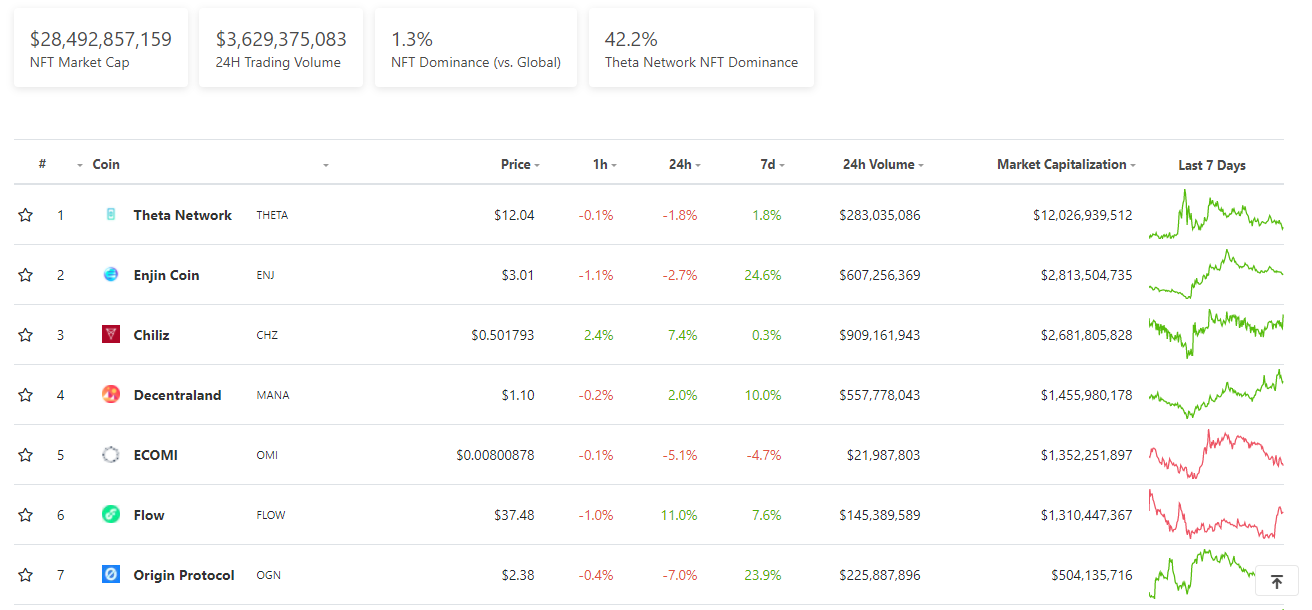Image resolution: width=1312 pixels, height=610 pixels.
Task: Click the Theta Network coin logo
Action: click(x=111, y=214)
